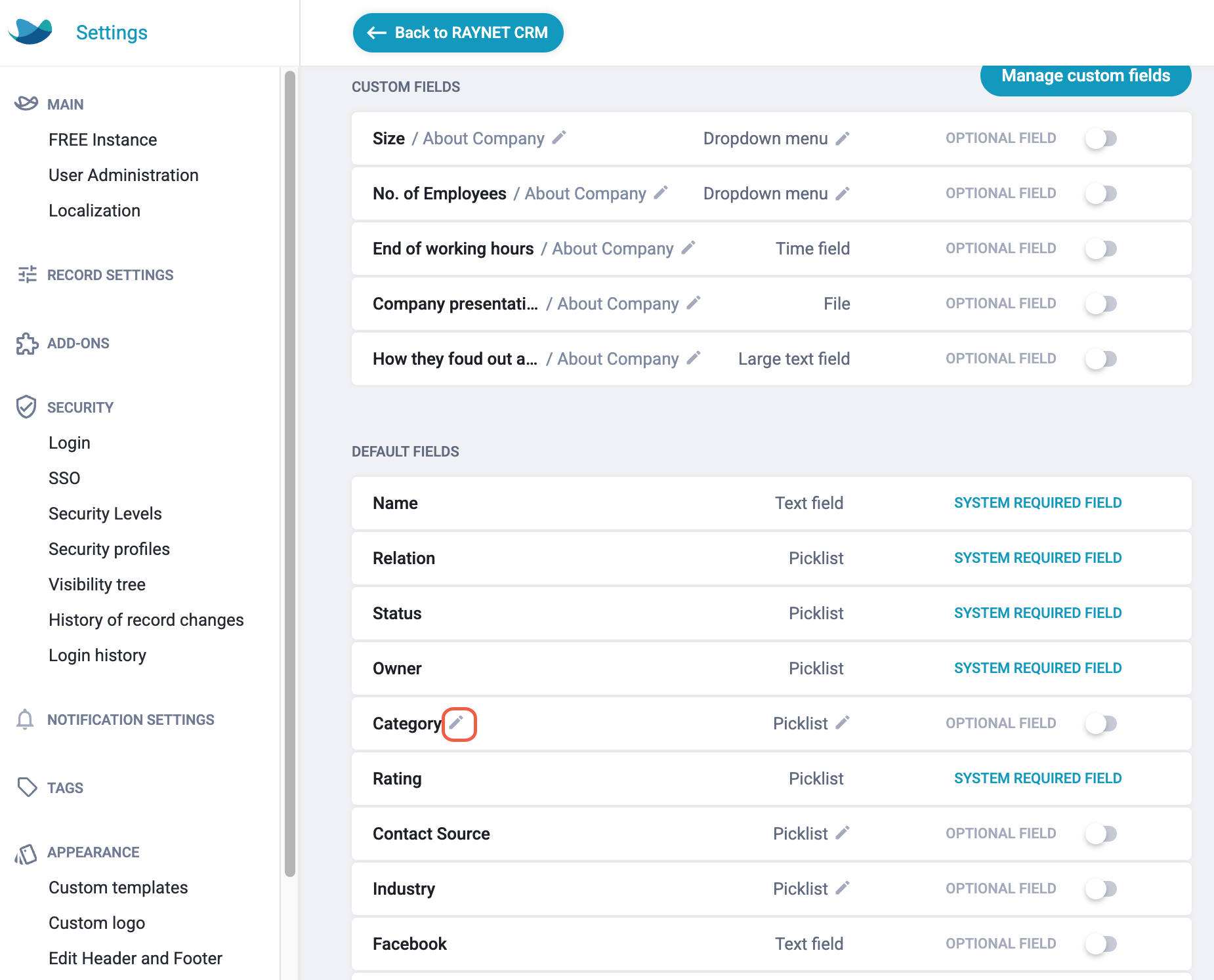
Task: Switch on Company presentation required toggle
Action: [1101, 304]
